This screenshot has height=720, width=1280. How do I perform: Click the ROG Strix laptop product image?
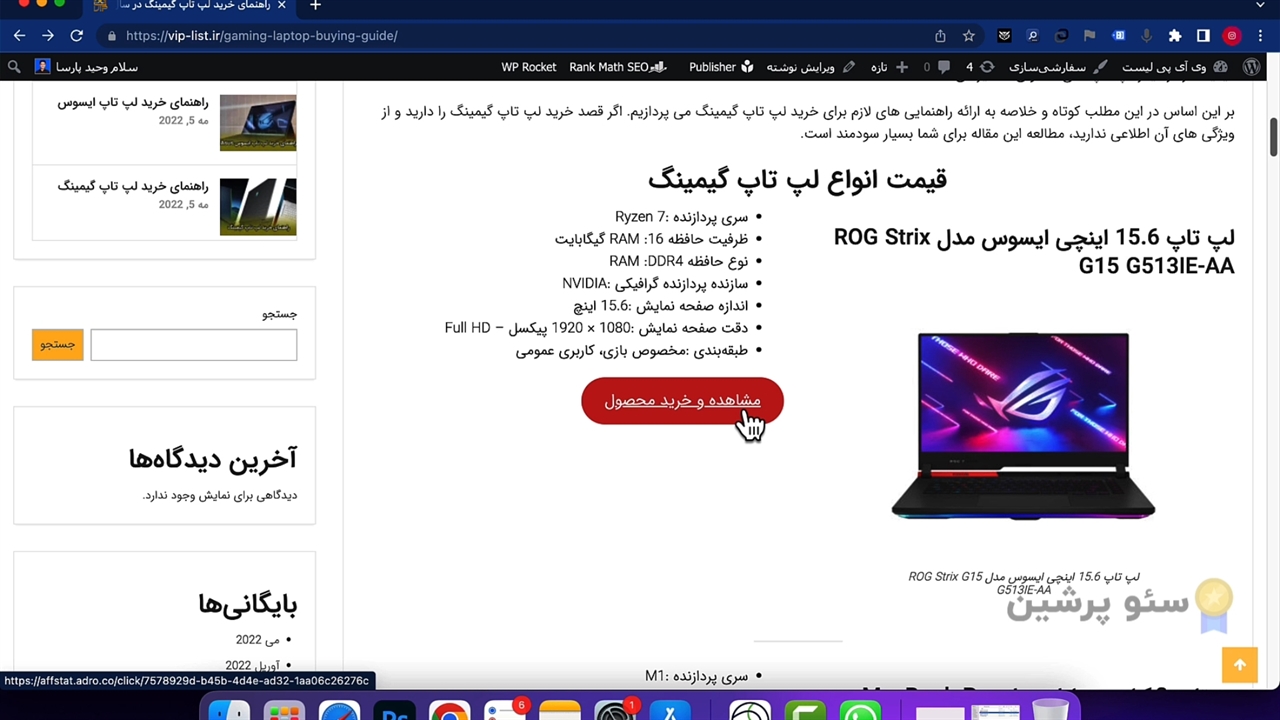pos(1023,425)
